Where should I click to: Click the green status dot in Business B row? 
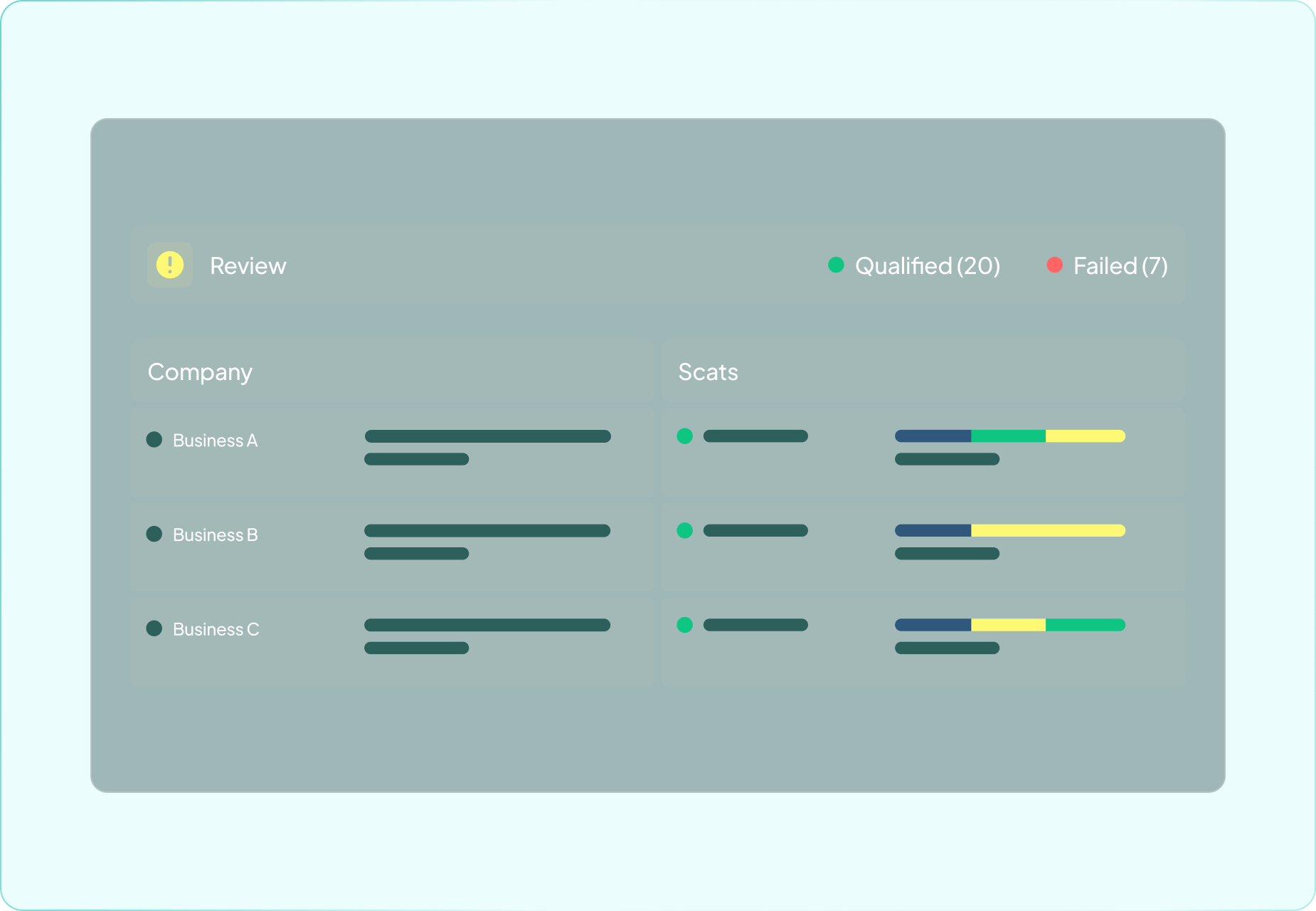pos(685,530)
